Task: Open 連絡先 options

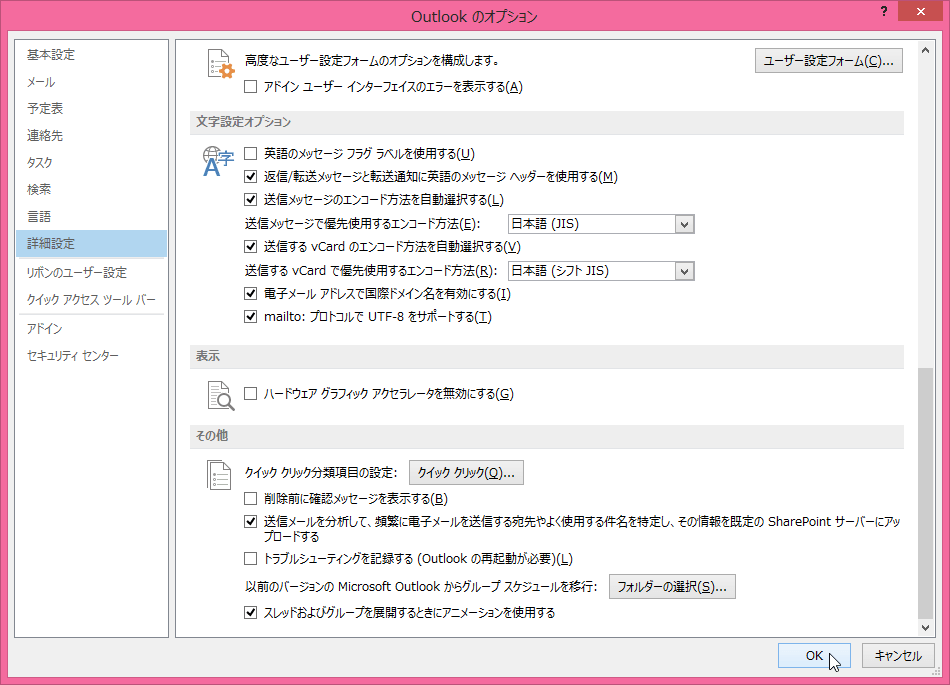Action: [x=91, y=136]
